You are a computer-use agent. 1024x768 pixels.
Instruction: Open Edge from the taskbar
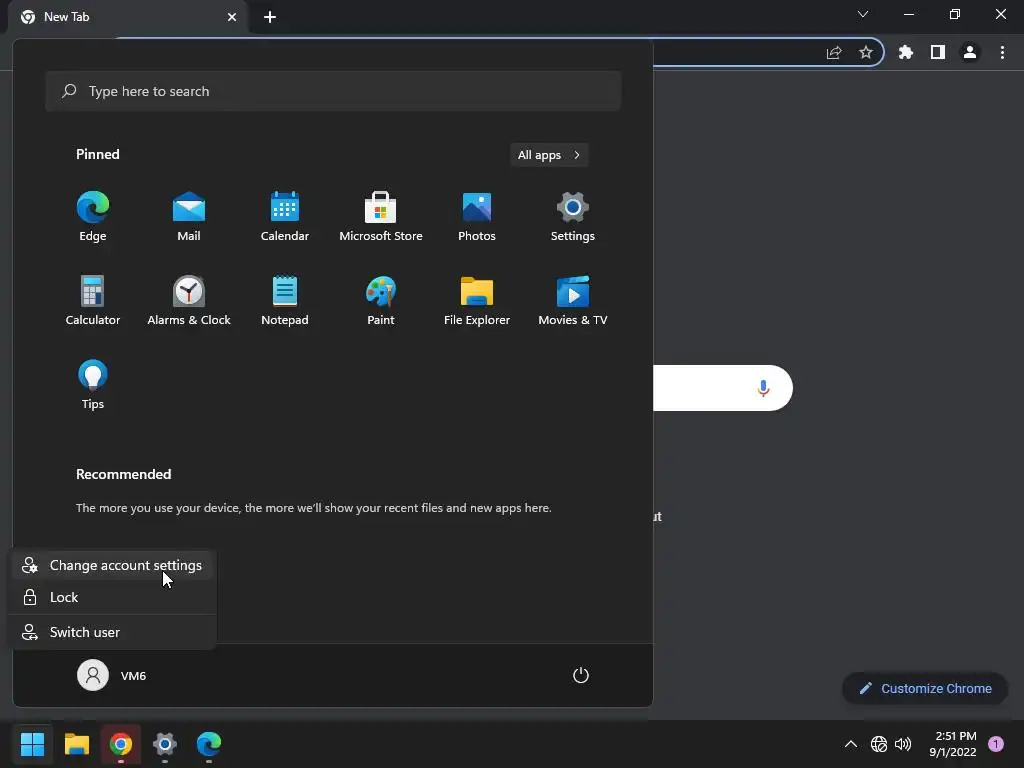(x=209, y=744)
